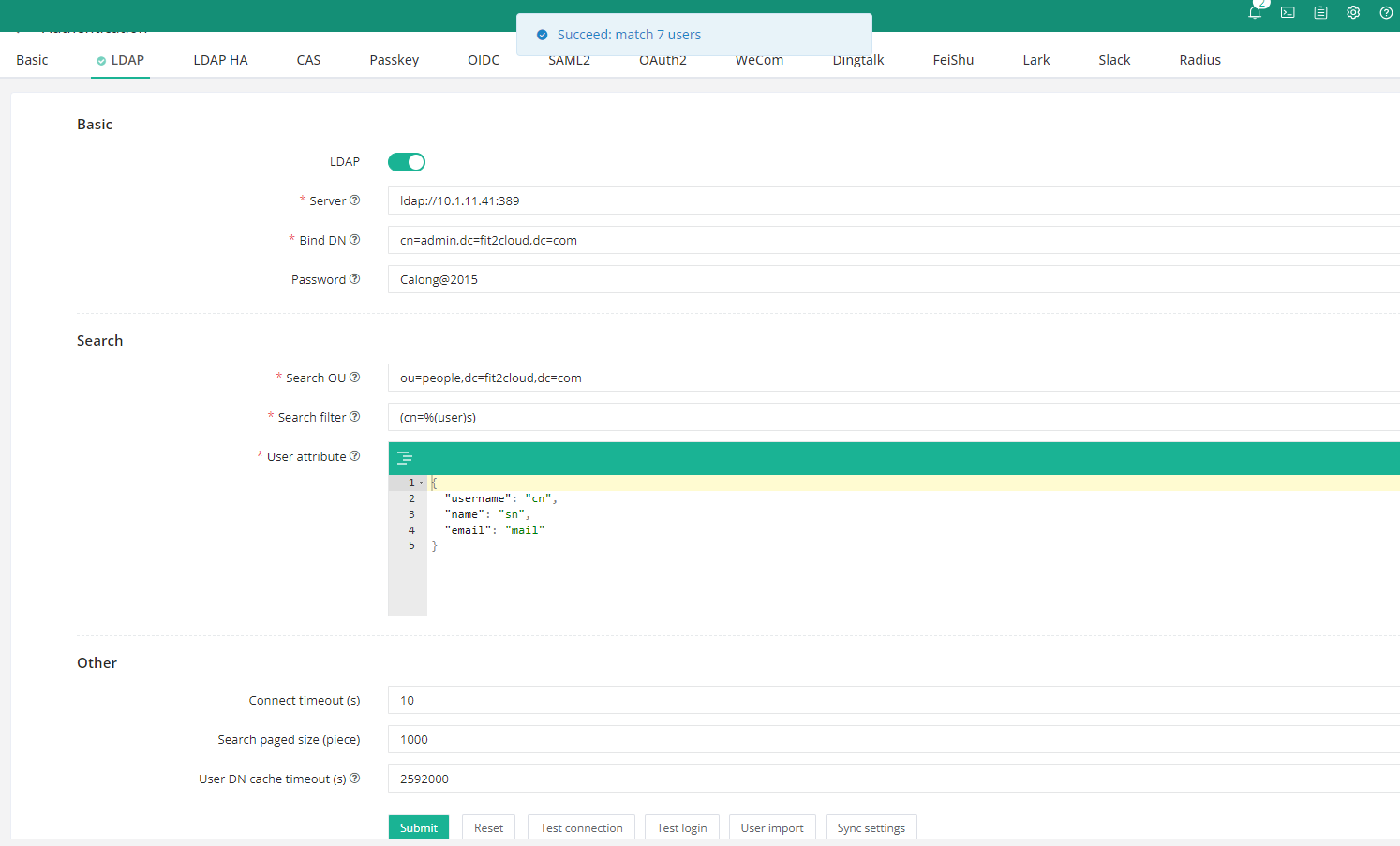Open the tickets list icon in header
This screenshot has height=846, width=1400.
[1320, 12]
